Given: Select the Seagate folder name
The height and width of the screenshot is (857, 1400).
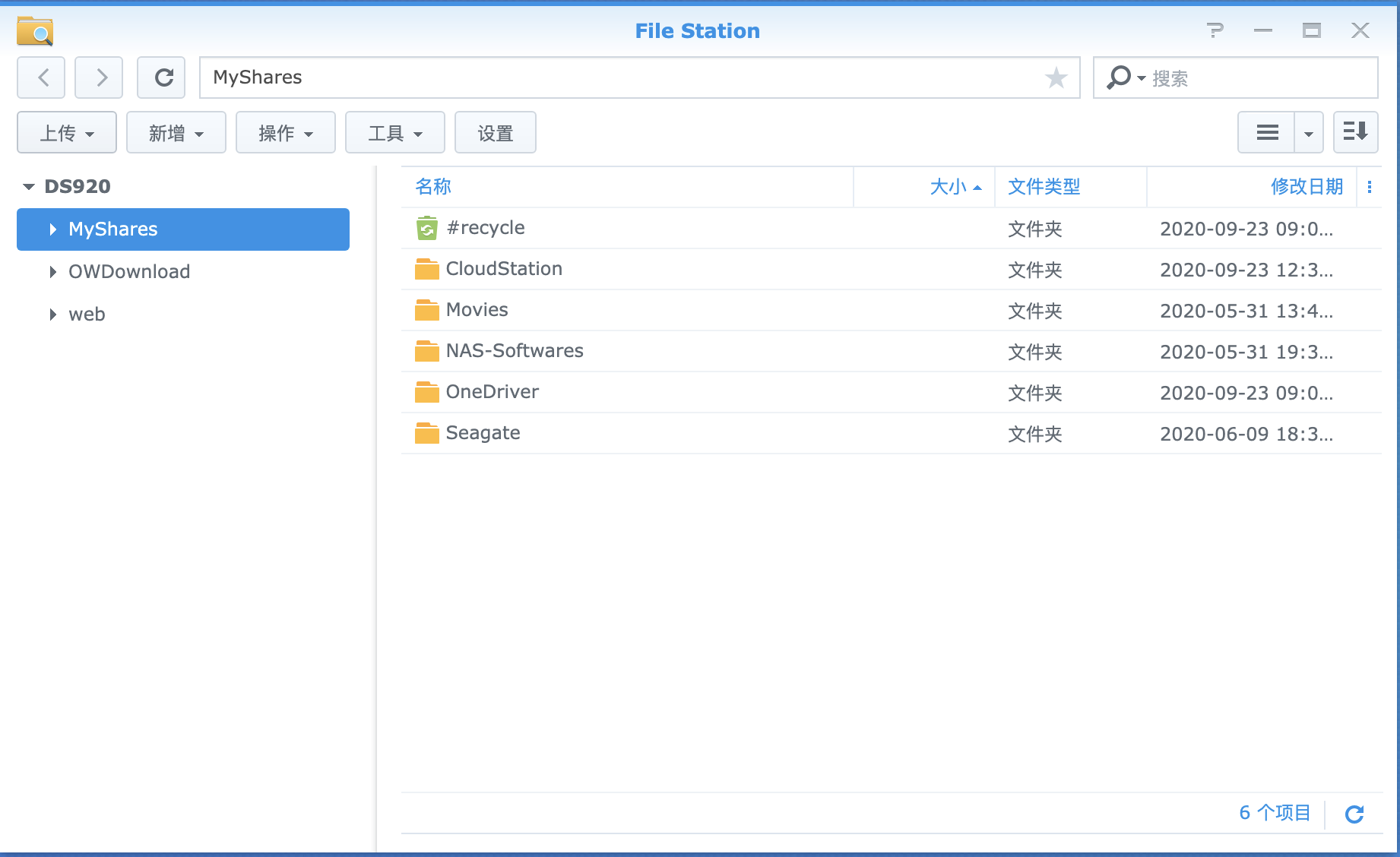Looking at the screenshot, I should point(483,434).
